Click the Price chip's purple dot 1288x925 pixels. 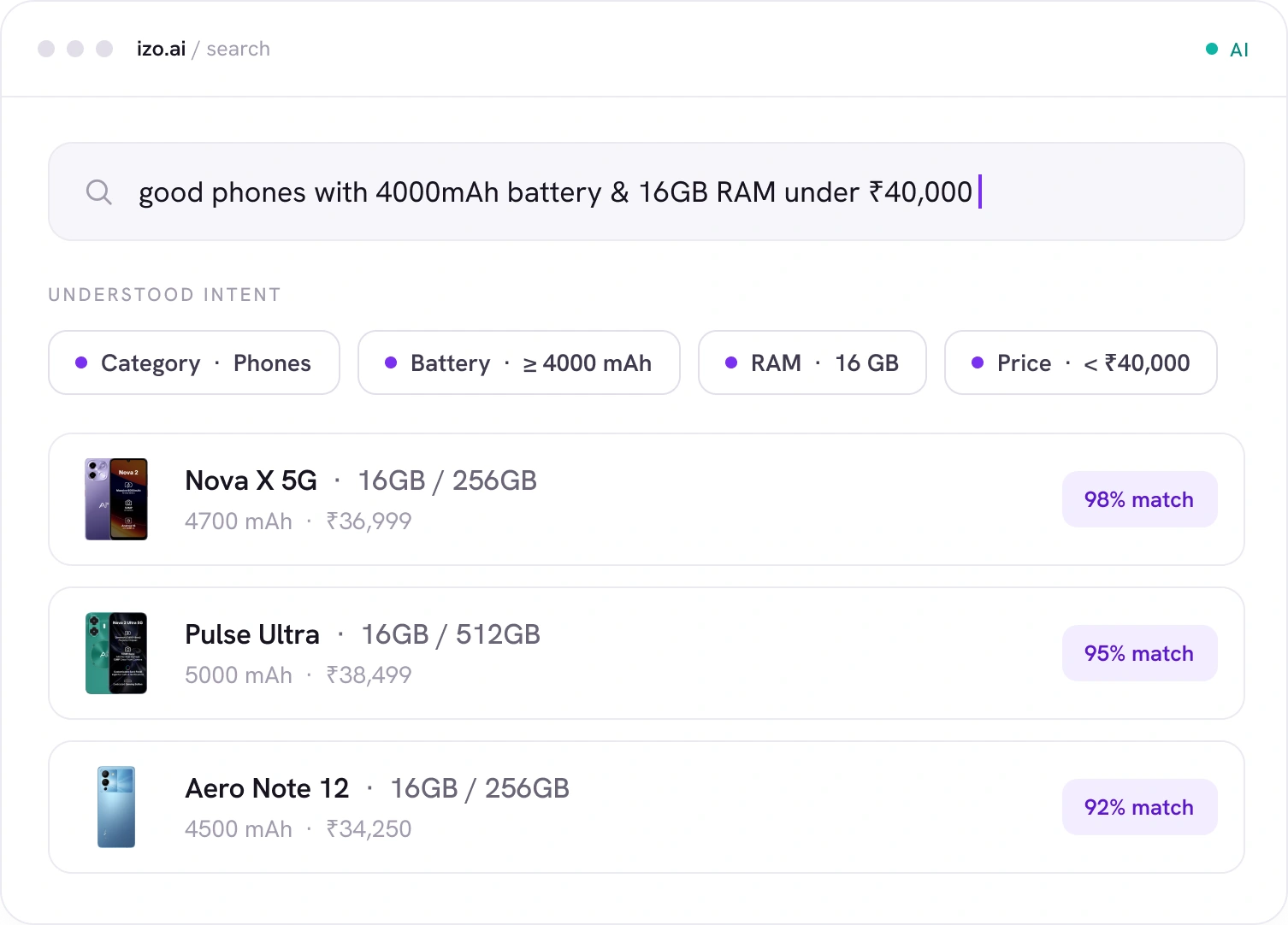pyautogui.click(x=978, y=362)
